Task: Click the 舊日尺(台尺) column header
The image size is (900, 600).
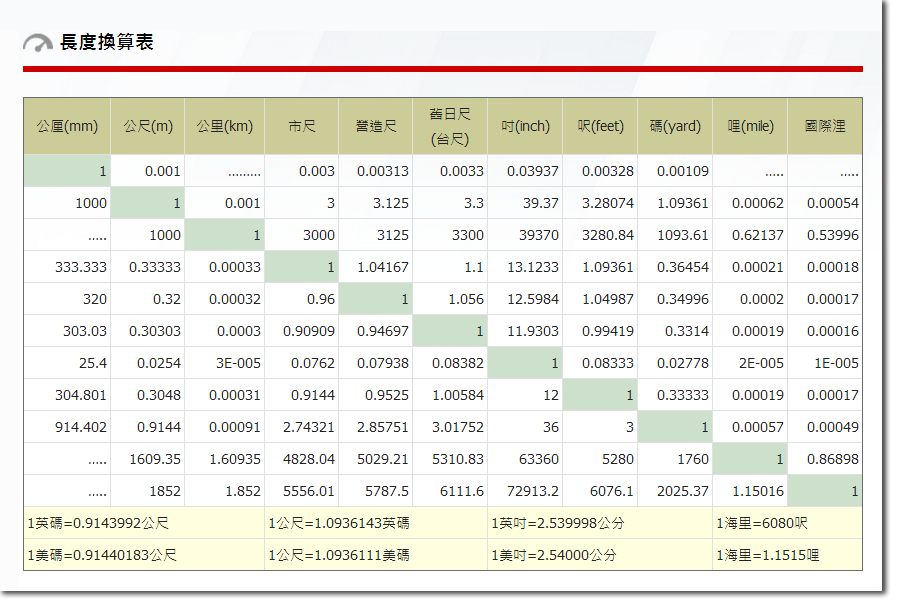Action: [450, 126]
